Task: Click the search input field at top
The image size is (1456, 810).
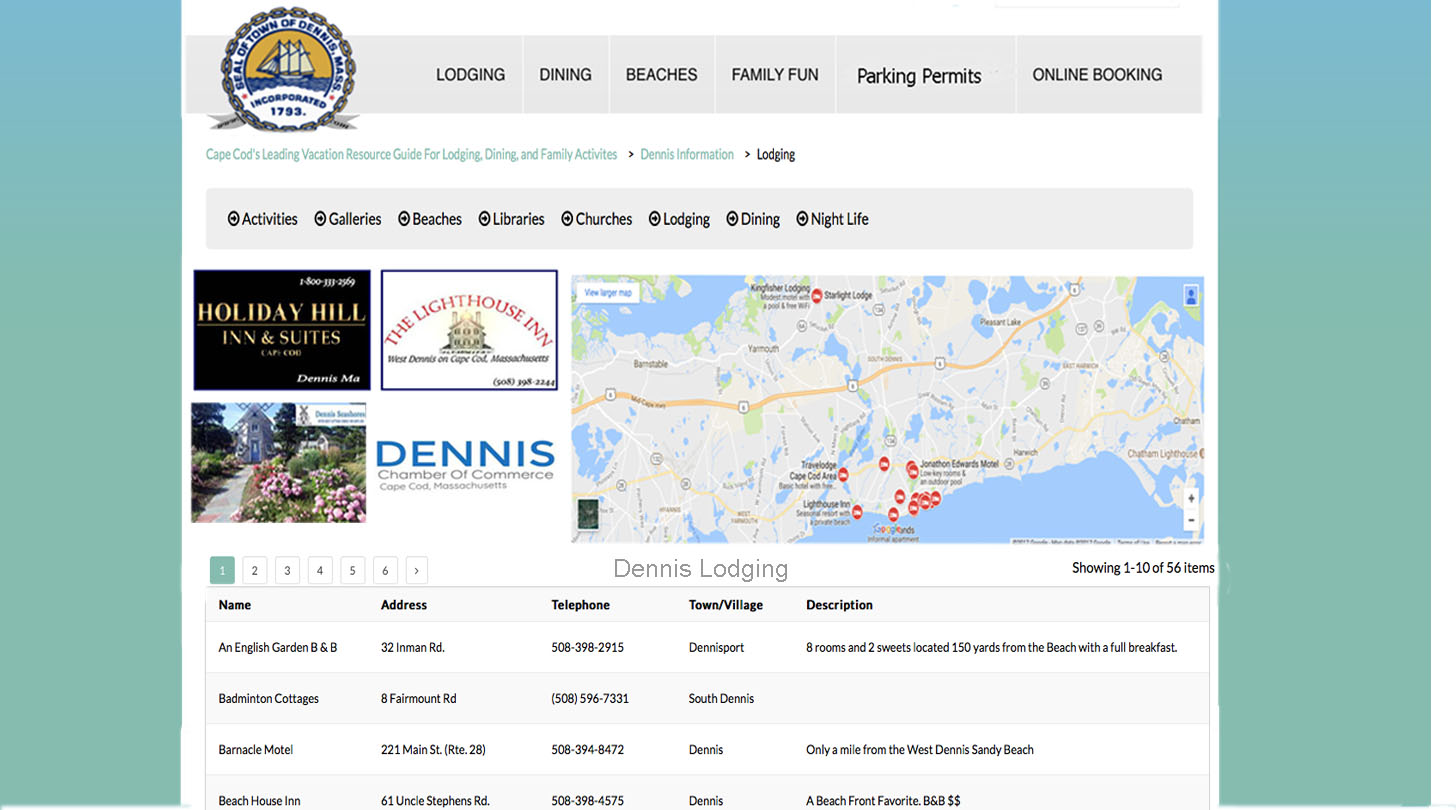Action: click(x=1087, y=4)
